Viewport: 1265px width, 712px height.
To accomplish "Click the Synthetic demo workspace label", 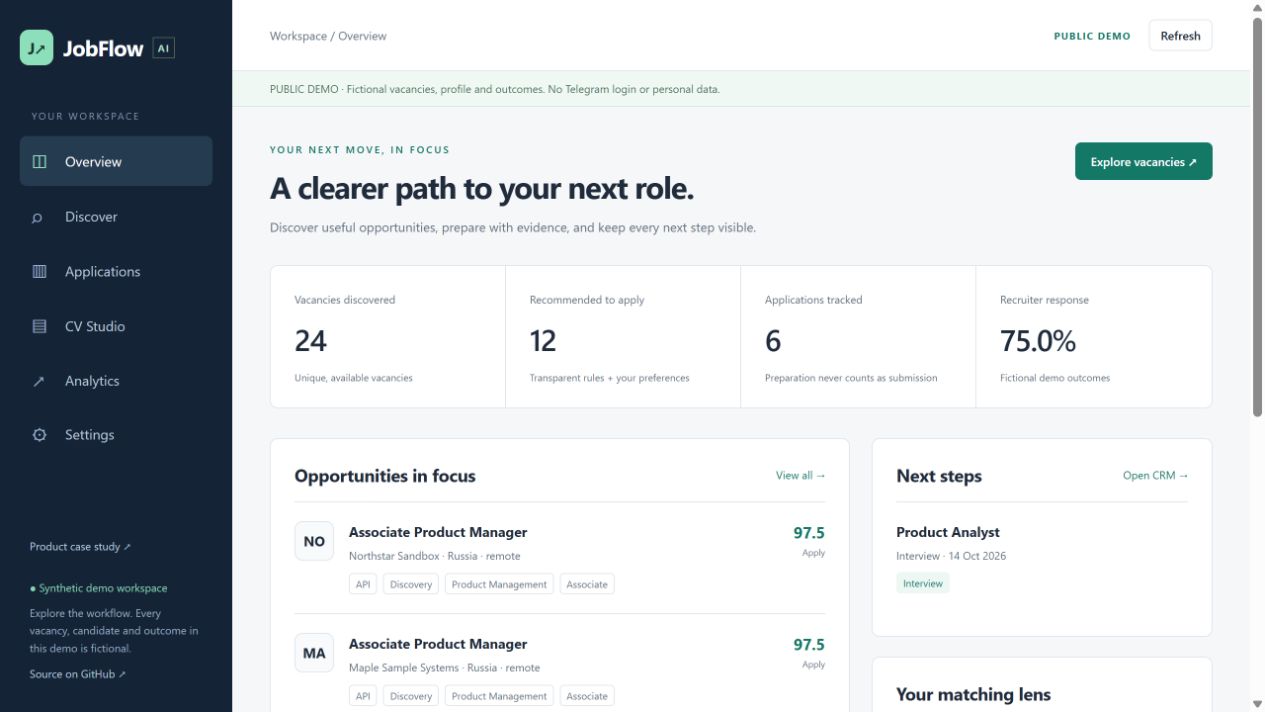I will pos(99,588).
